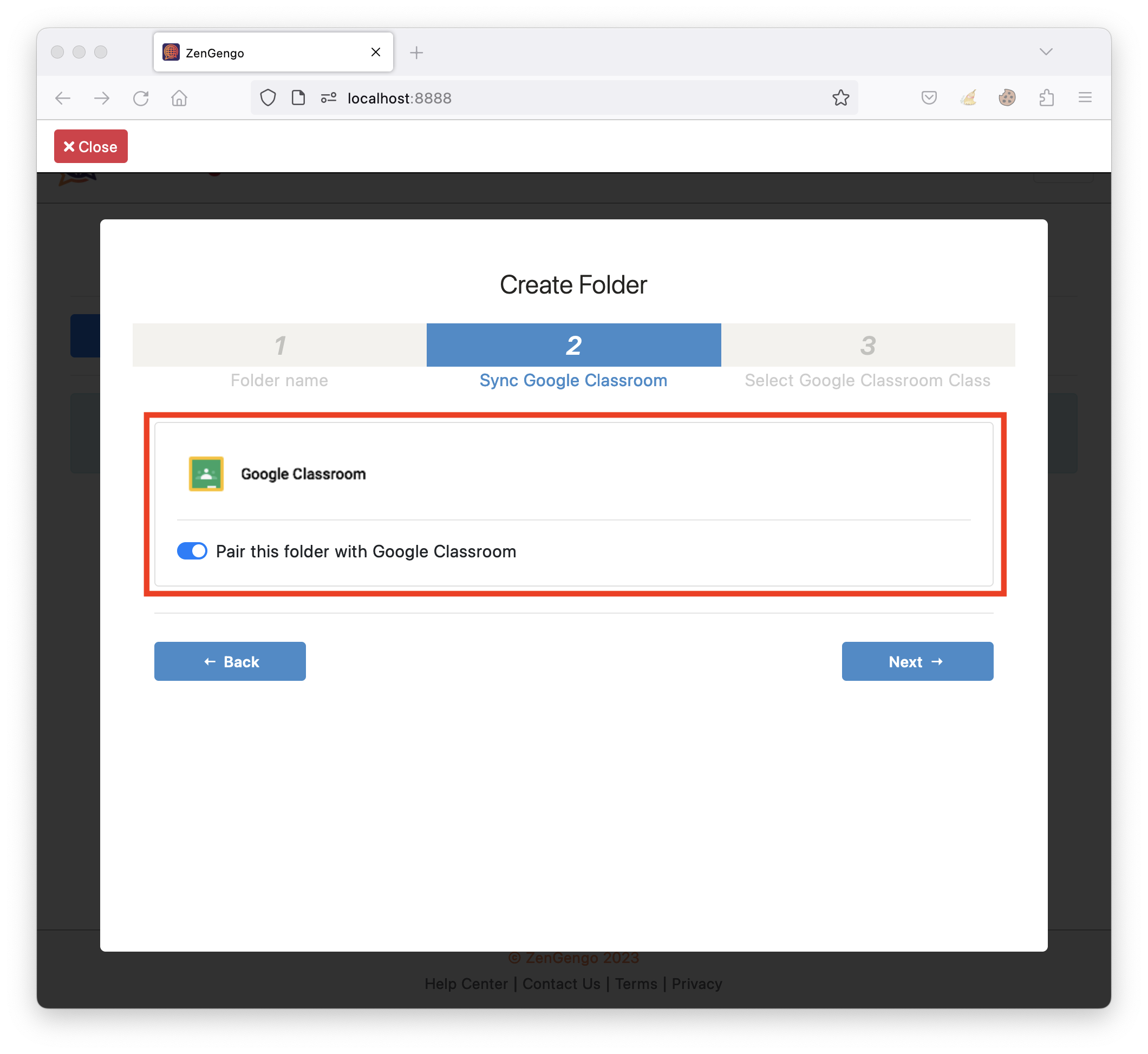Toggle Pair this folder with Google Classroom
The height and width of the screenshot is (1054, 1148).
(192, 551)
